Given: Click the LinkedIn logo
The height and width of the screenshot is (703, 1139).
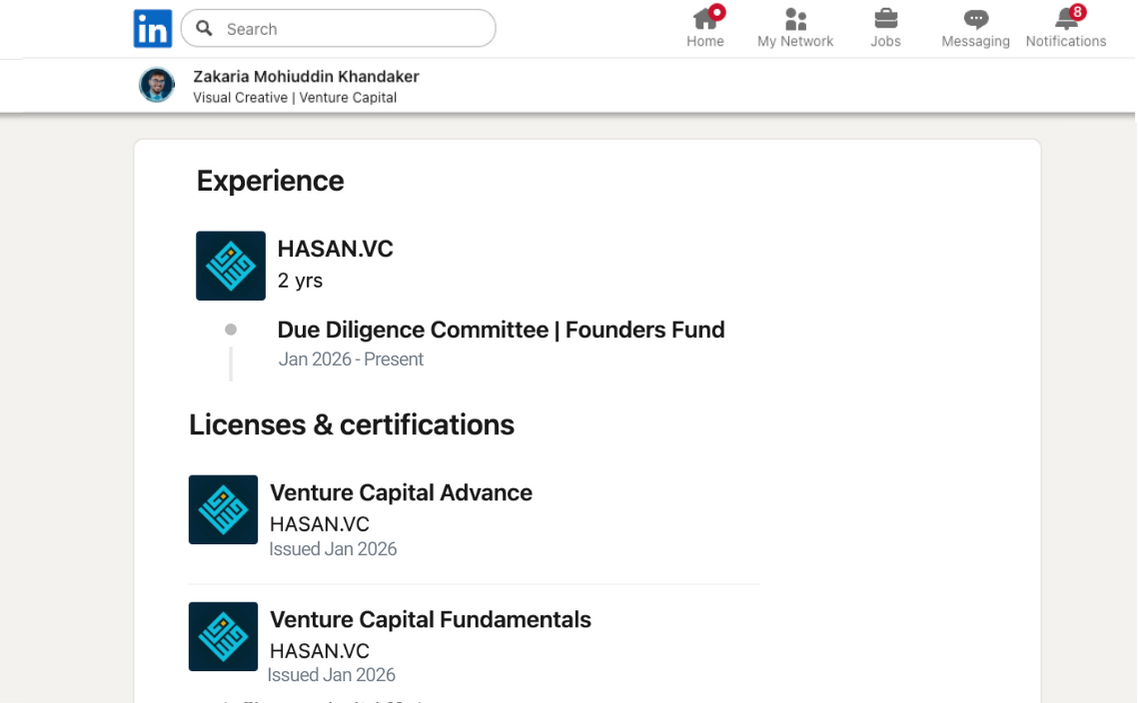Looking at the screenshot, I should [x=153, y=29].
